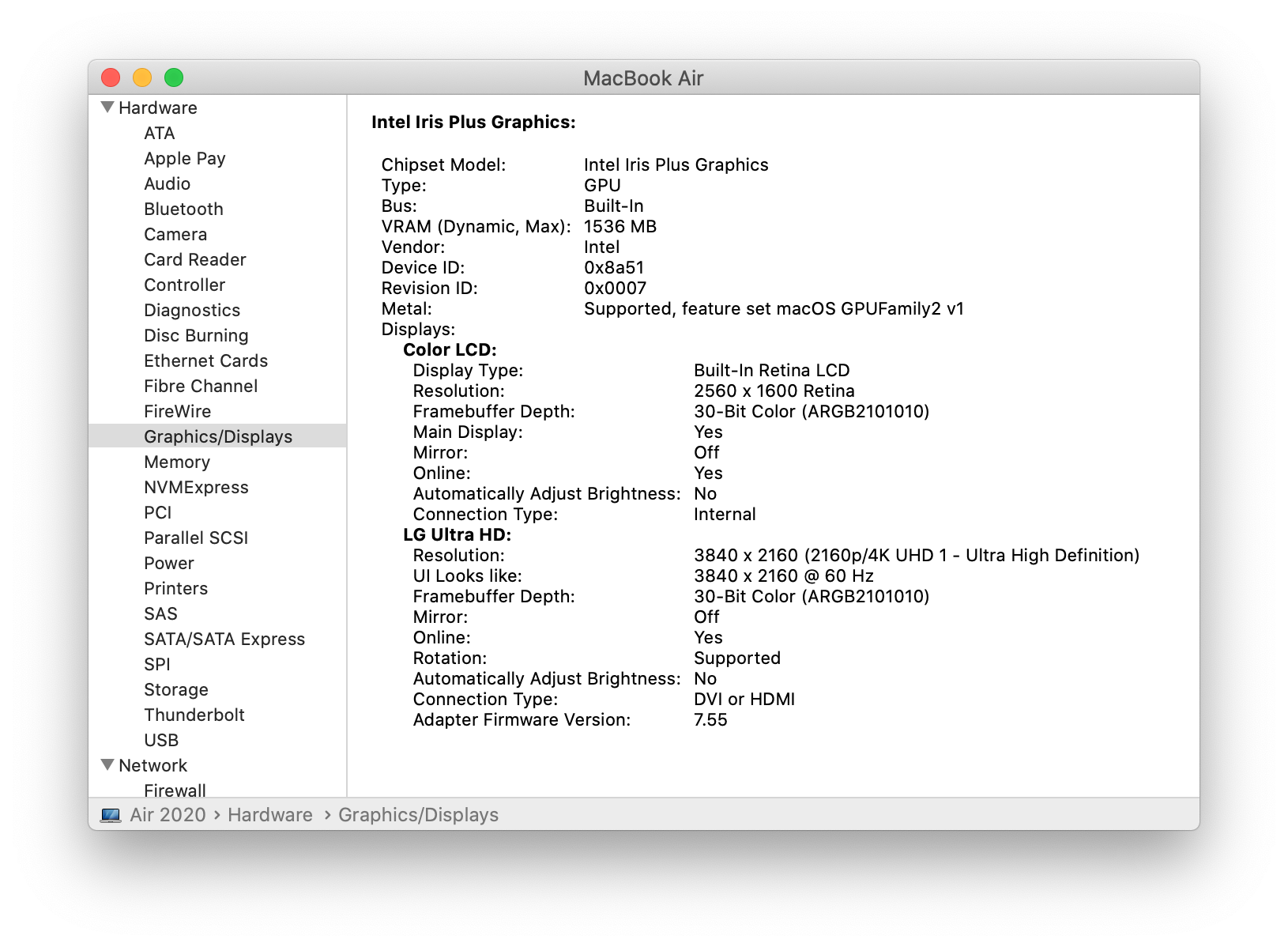
Task: Choose SAS in the hardware list
Action: tap(160, 613)
